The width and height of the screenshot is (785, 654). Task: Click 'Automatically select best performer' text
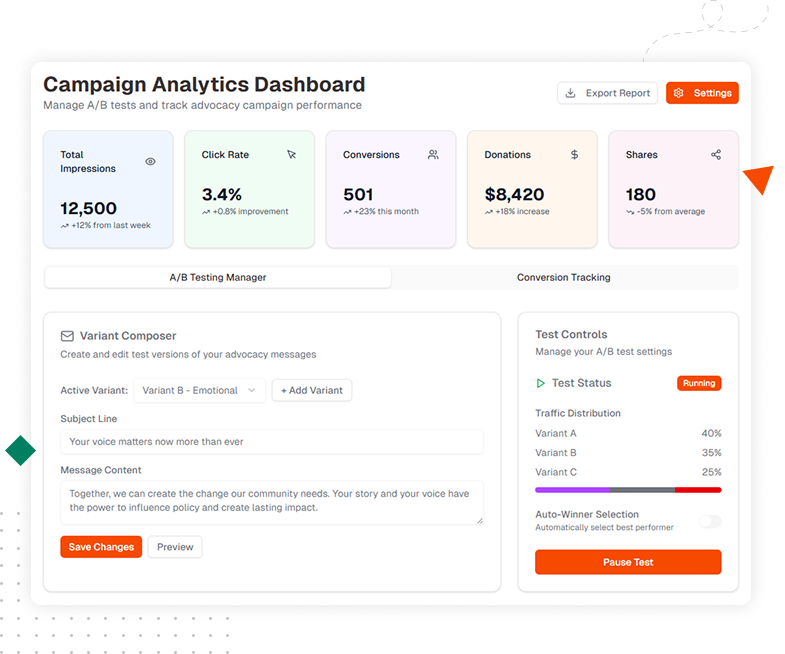click(x=604, y=527)
